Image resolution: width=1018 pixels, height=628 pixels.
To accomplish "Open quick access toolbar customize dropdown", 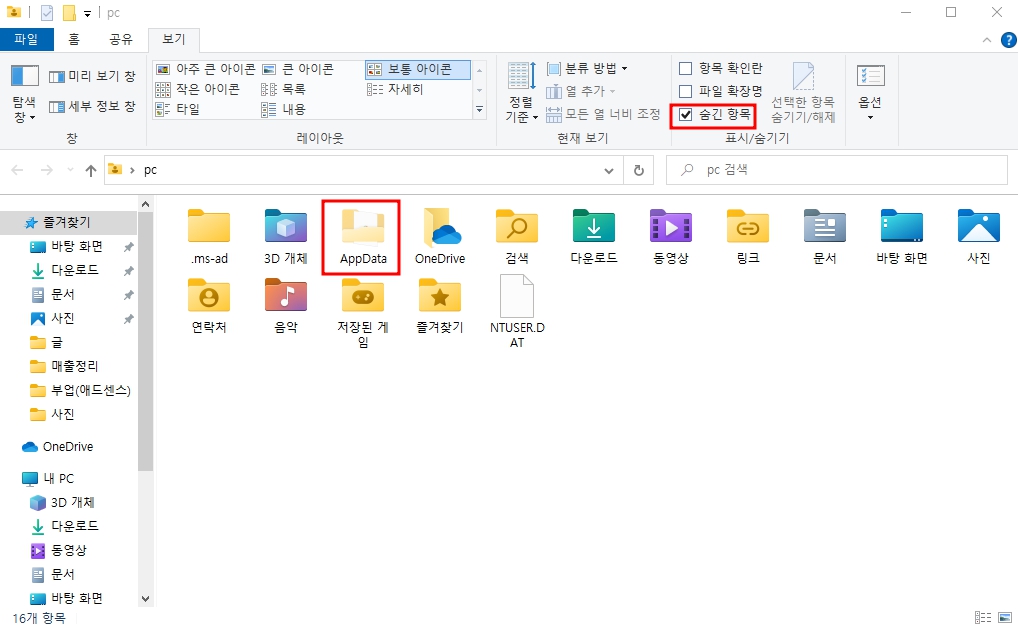I will pyautogui.click(x=87, y=14).
